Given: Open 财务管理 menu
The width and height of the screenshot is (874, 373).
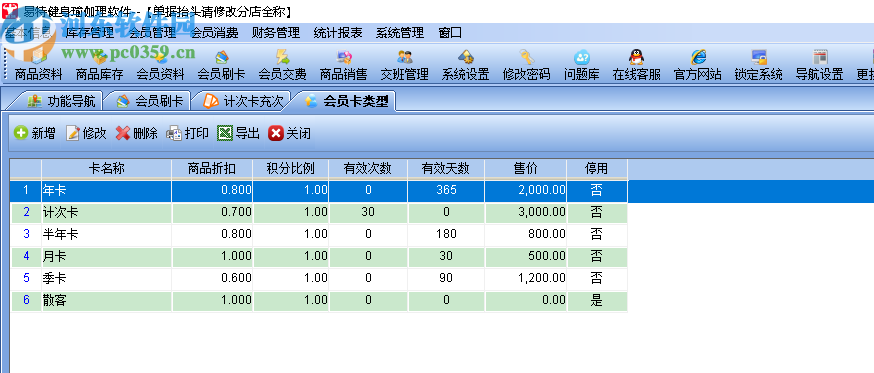Looking at the screenshot, I should coord(276,33).
